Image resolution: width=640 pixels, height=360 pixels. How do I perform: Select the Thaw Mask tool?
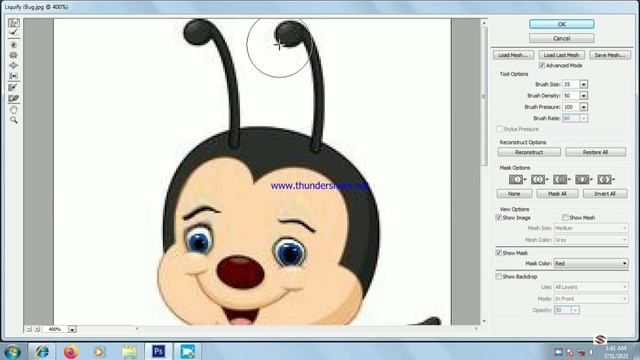13,98
